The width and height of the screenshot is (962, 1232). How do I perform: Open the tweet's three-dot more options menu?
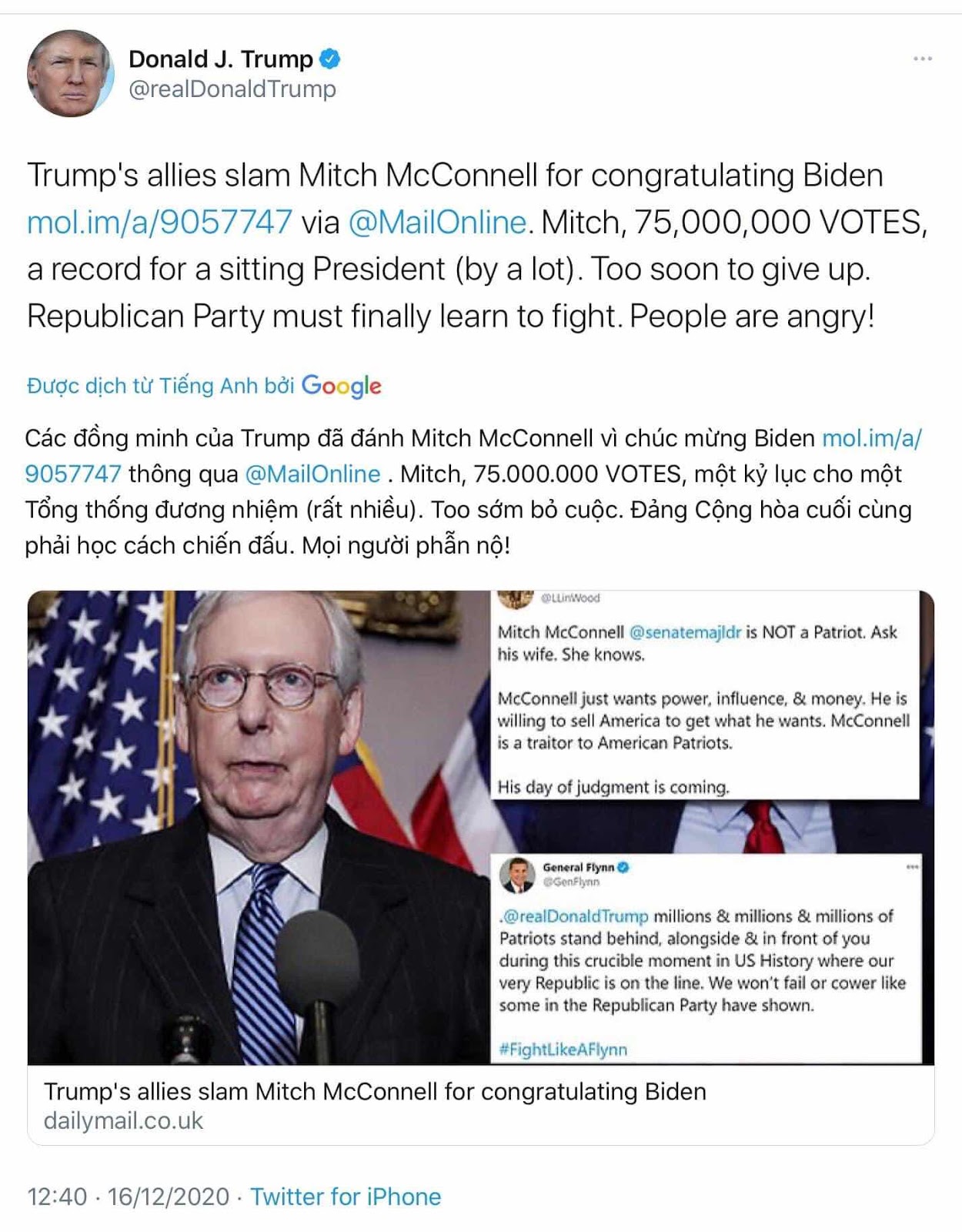[x=922, y=59]
